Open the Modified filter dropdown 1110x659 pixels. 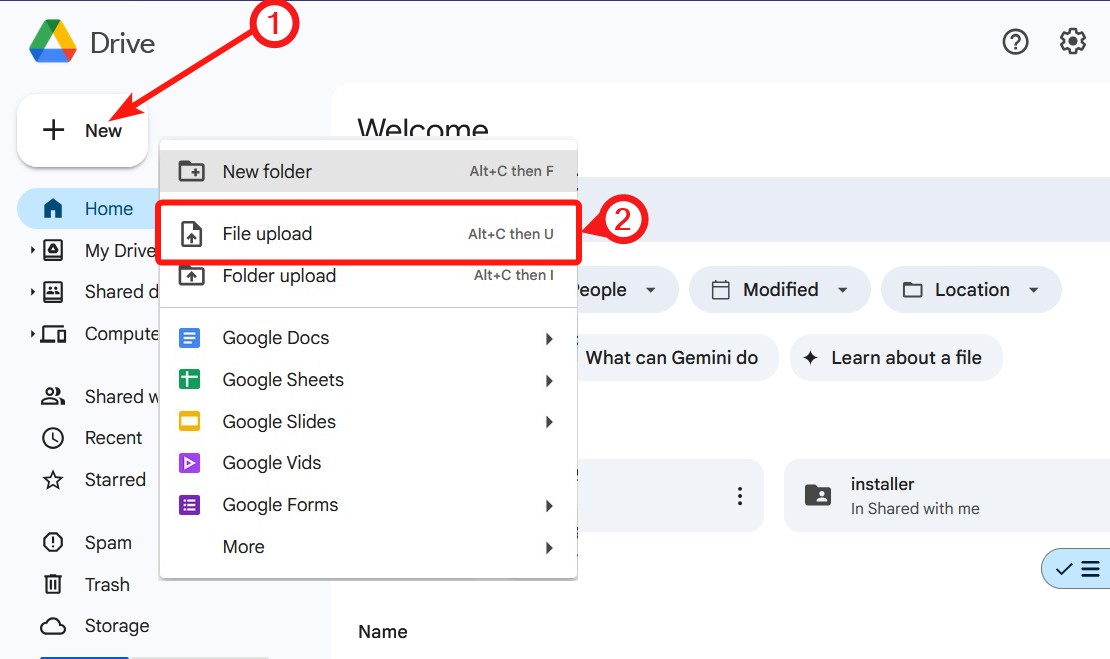(779, 289)
